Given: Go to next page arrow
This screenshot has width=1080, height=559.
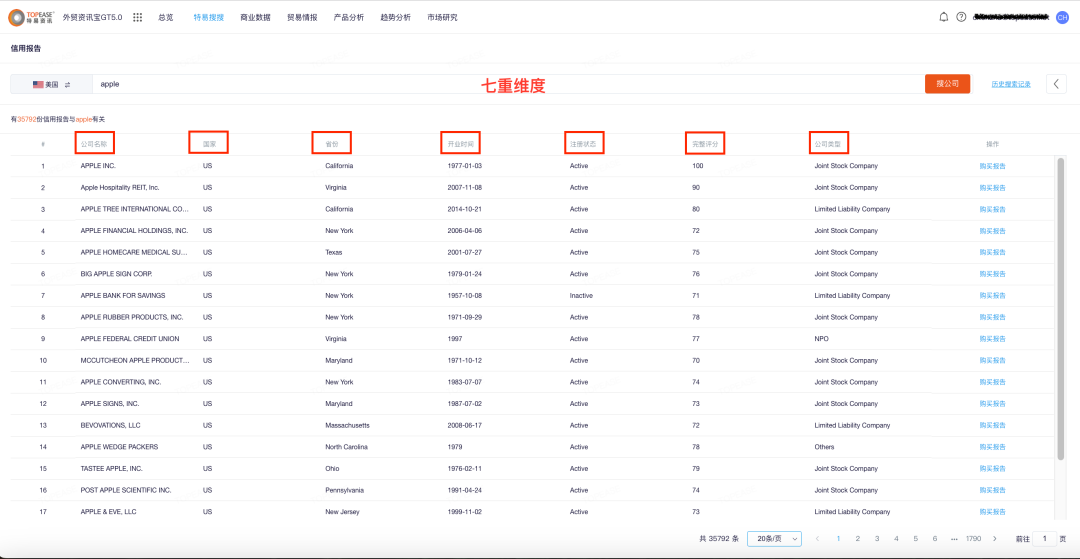Looking at the screenshot, I should click(994, 538).
